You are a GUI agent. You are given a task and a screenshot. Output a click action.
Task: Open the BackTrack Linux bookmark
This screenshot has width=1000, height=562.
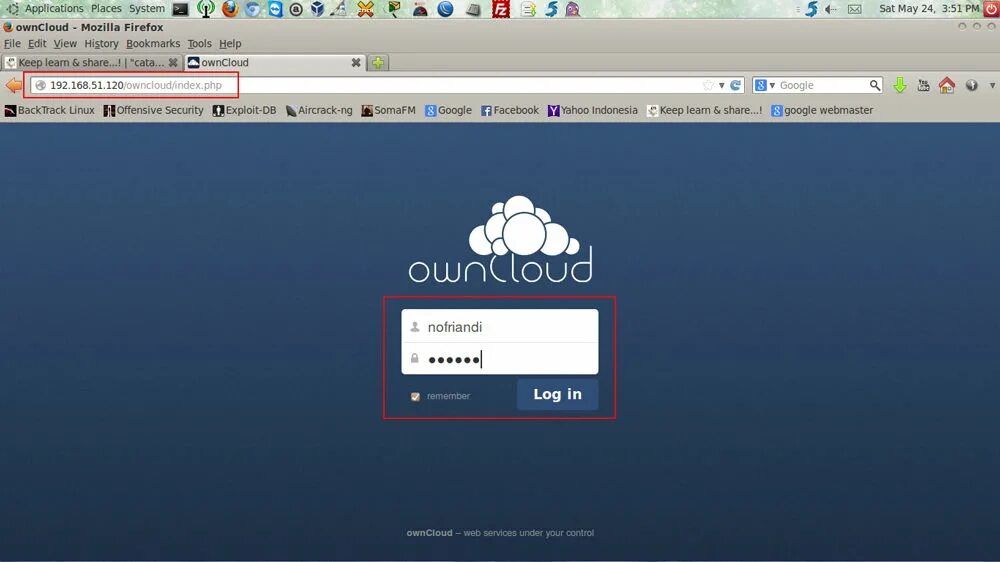coord(49,110)
